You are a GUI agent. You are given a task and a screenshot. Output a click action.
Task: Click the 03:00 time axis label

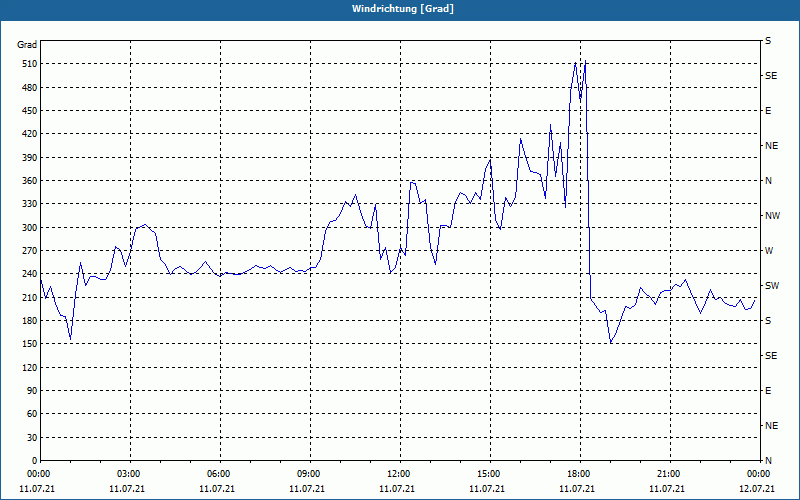[x=131, y=474]
